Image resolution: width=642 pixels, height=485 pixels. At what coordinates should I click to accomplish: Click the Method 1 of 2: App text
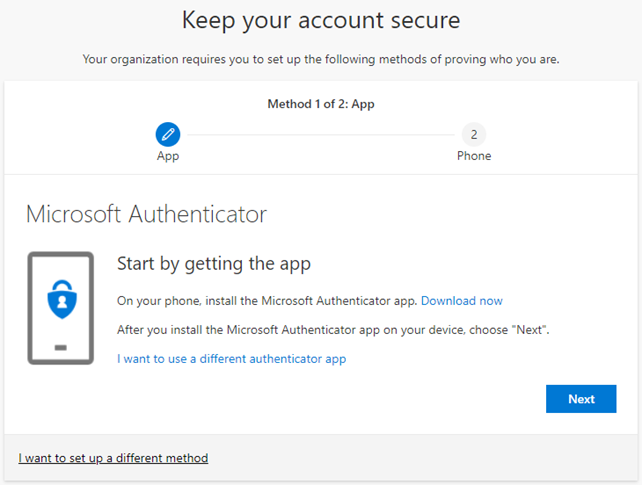(x=320, y=104)
